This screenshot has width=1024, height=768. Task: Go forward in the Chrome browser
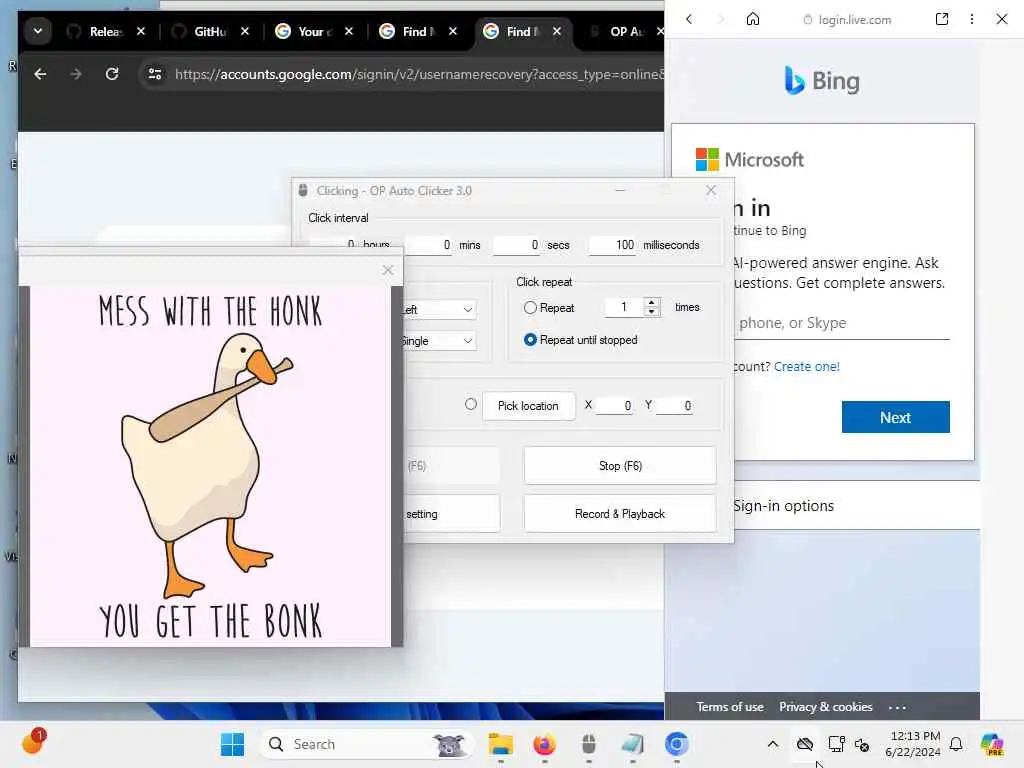[x=76, y=74]
